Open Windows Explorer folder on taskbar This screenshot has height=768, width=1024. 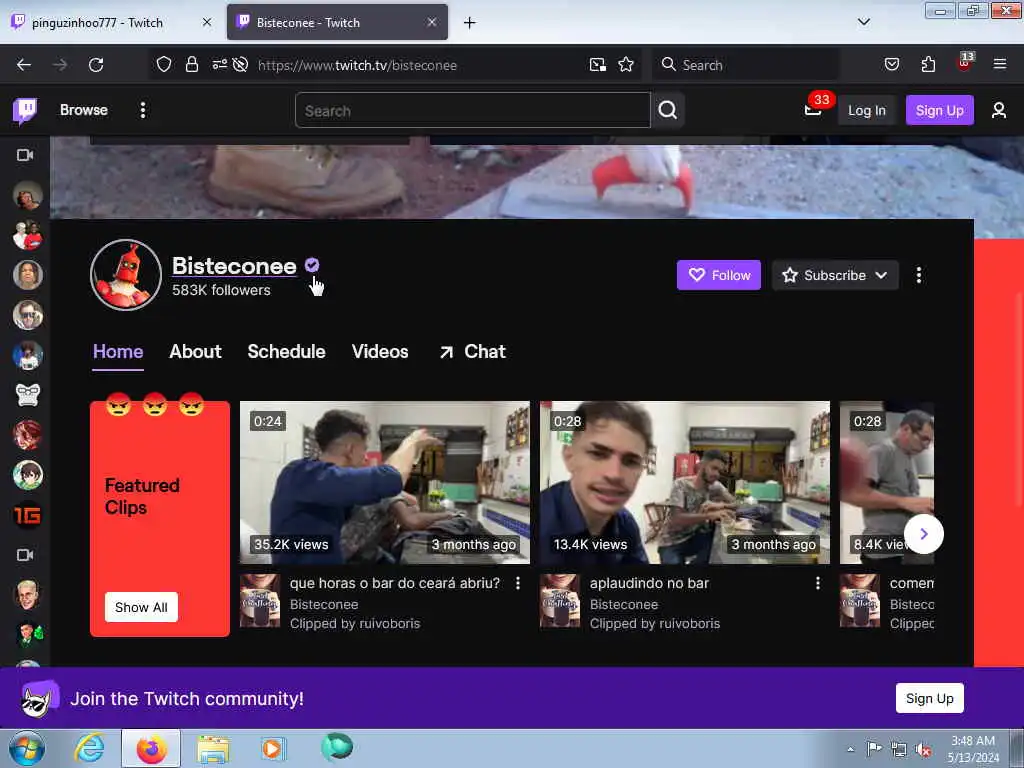[x=213, y=749]
